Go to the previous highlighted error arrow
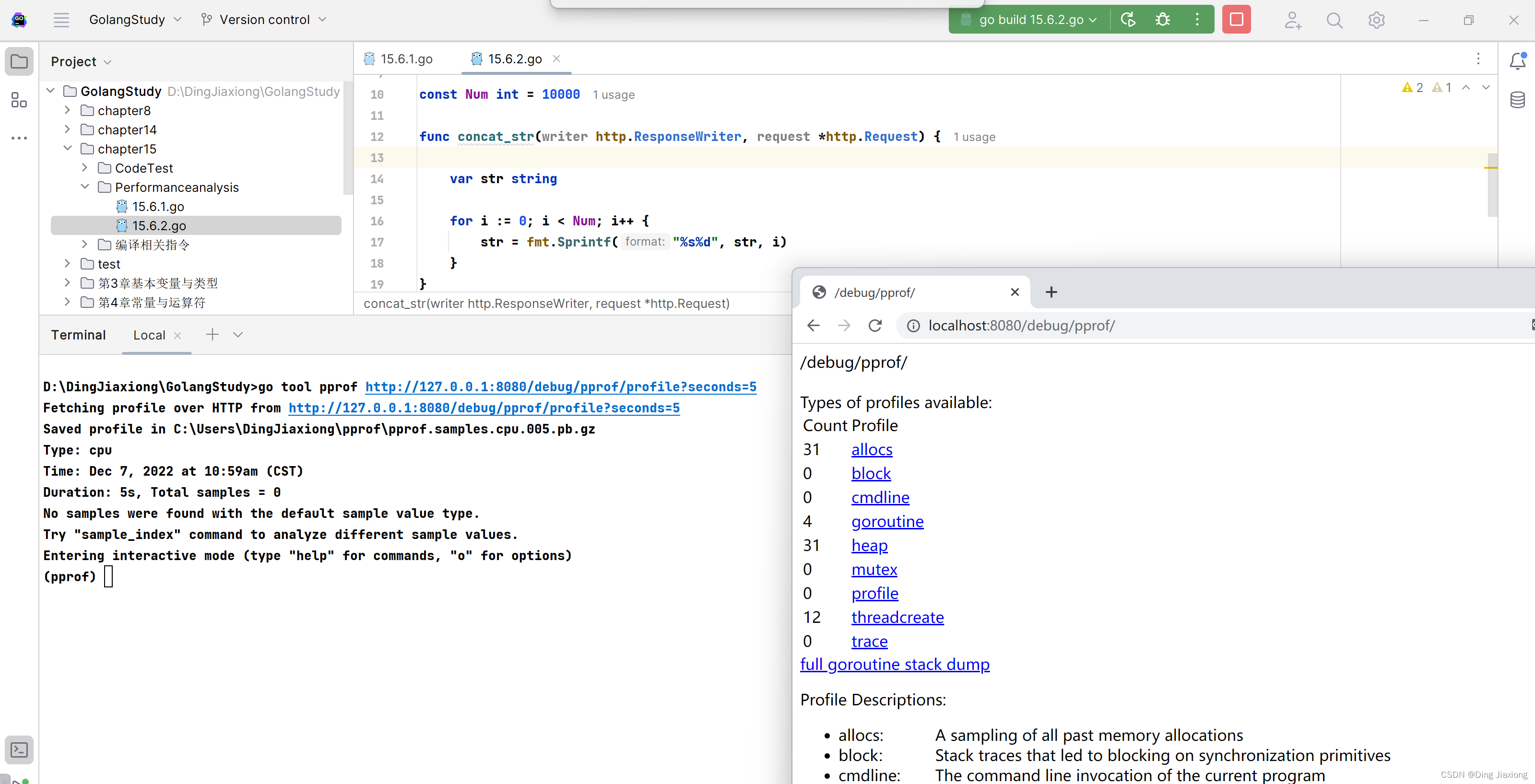 click(x=1466, y=88)
